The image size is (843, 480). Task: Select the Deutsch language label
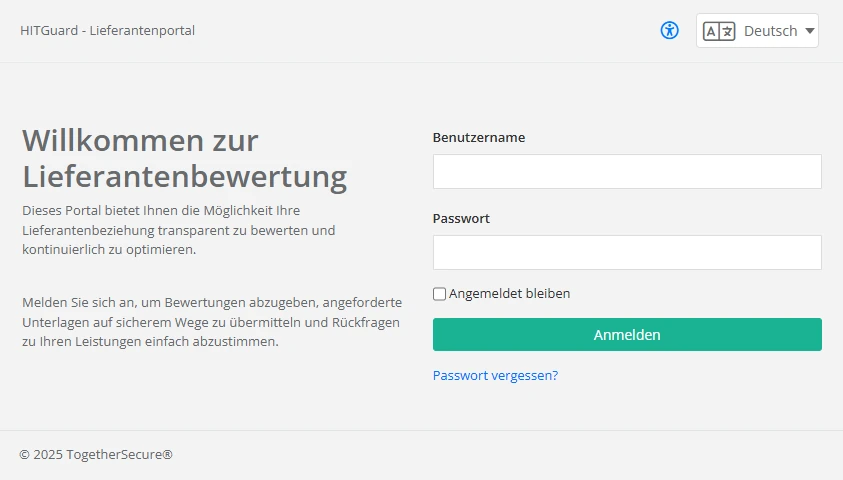click(770, 31)
